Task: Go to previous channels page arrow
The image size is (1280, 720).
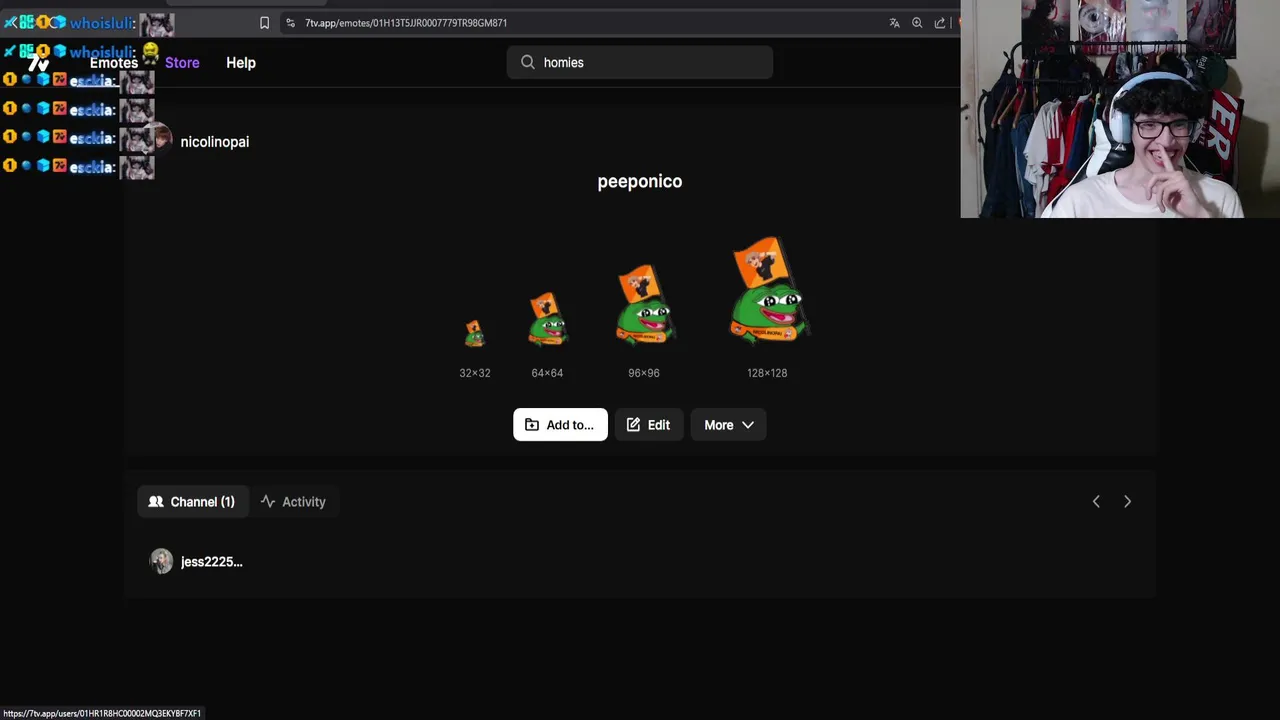Action: [1096, 502]
